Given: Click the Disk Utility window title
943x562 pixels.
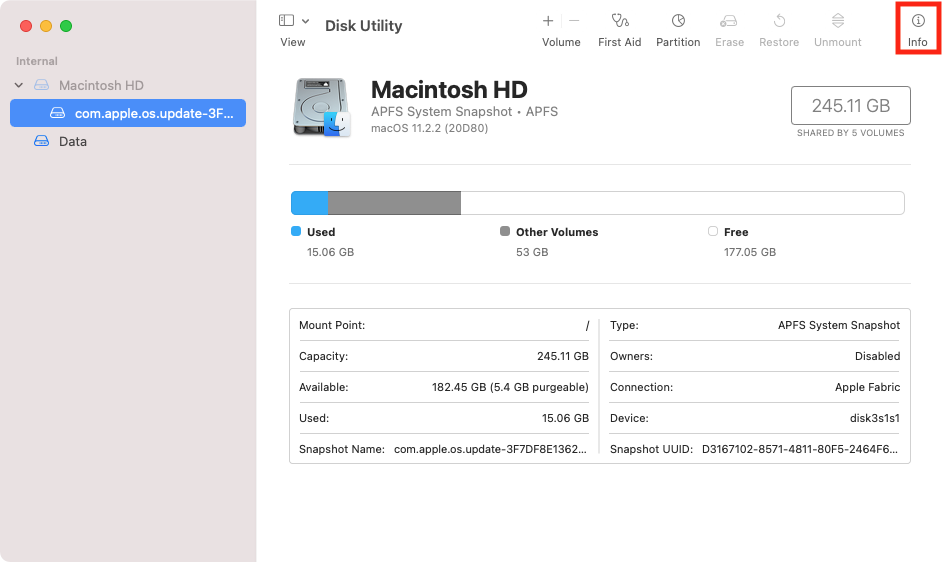Looking at the screenshot, I should tap(363, 25).
